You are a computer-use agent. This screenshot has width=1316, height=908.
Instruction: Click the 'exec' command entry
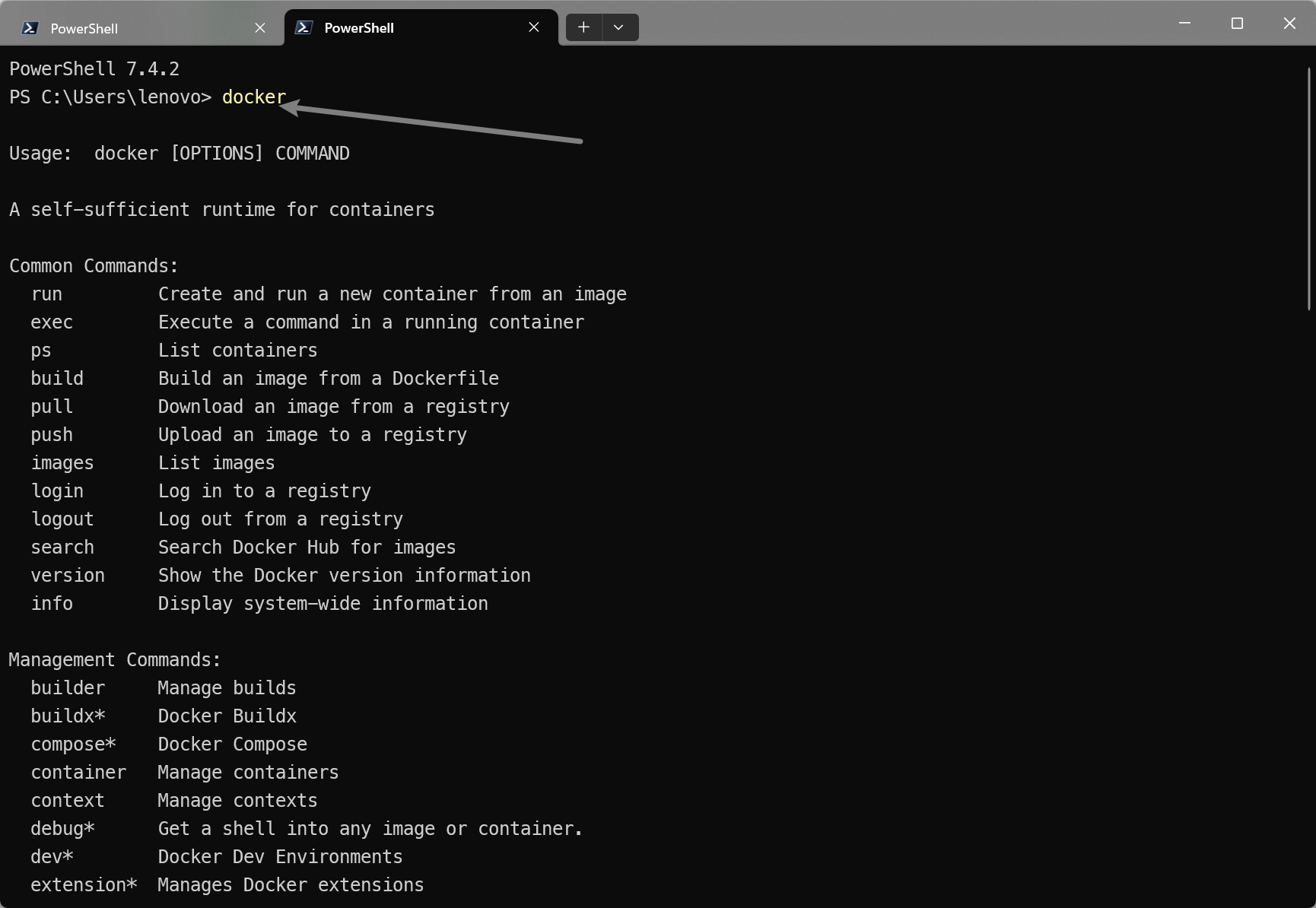coord(52,322)
